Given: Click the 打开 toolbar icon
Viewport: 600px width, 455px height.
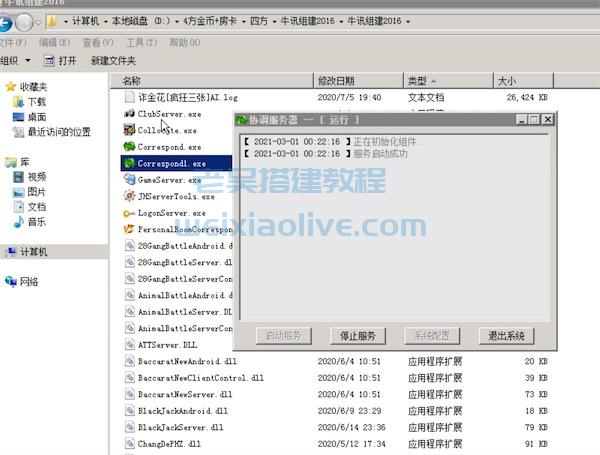Looking at the screenshot, I should point(49,60).
